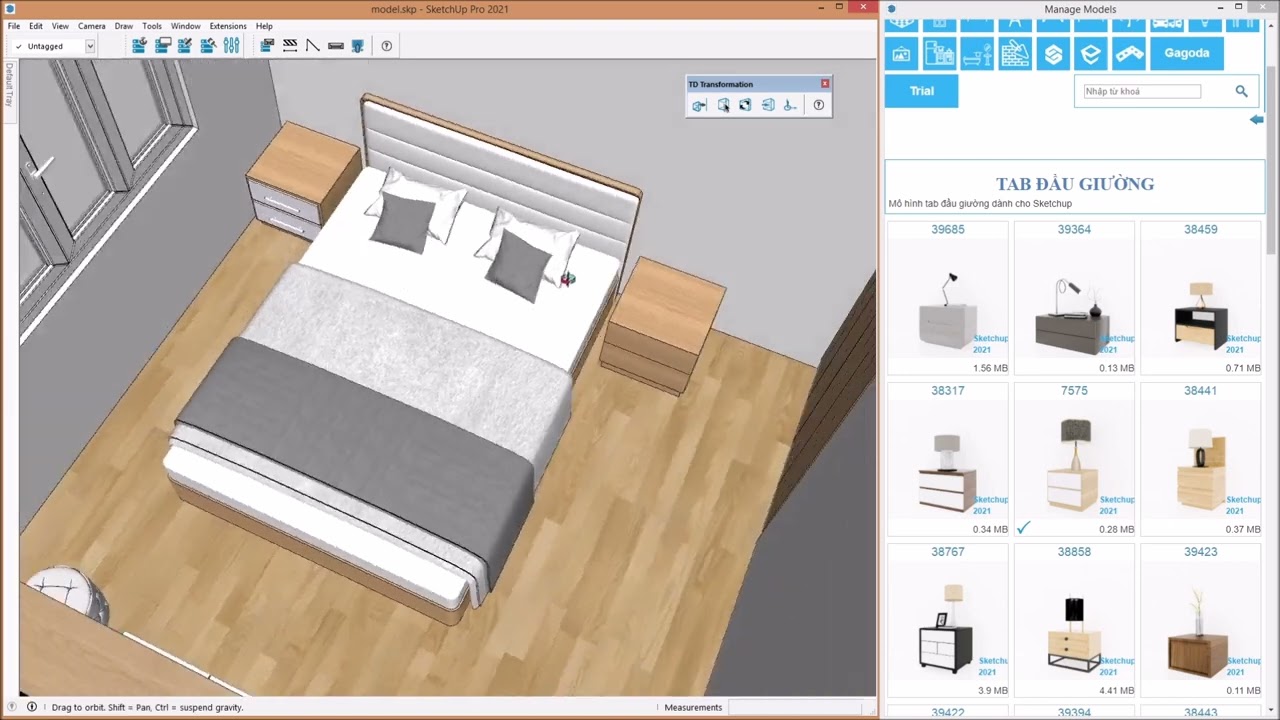
Task: Open the File menu
Action: coord(14,26)
